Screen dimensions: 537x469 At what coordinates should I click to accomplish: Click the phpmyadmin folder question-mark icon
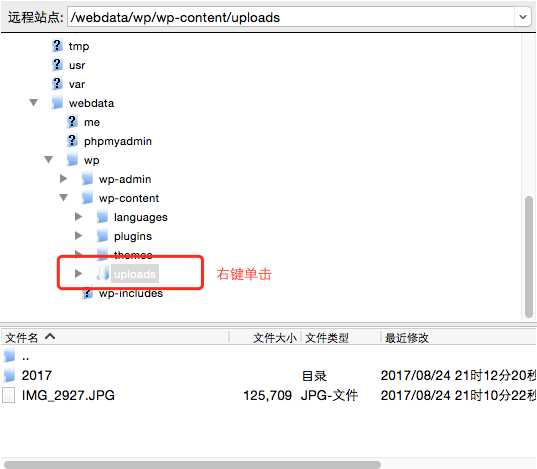click(x=72, y=141)
